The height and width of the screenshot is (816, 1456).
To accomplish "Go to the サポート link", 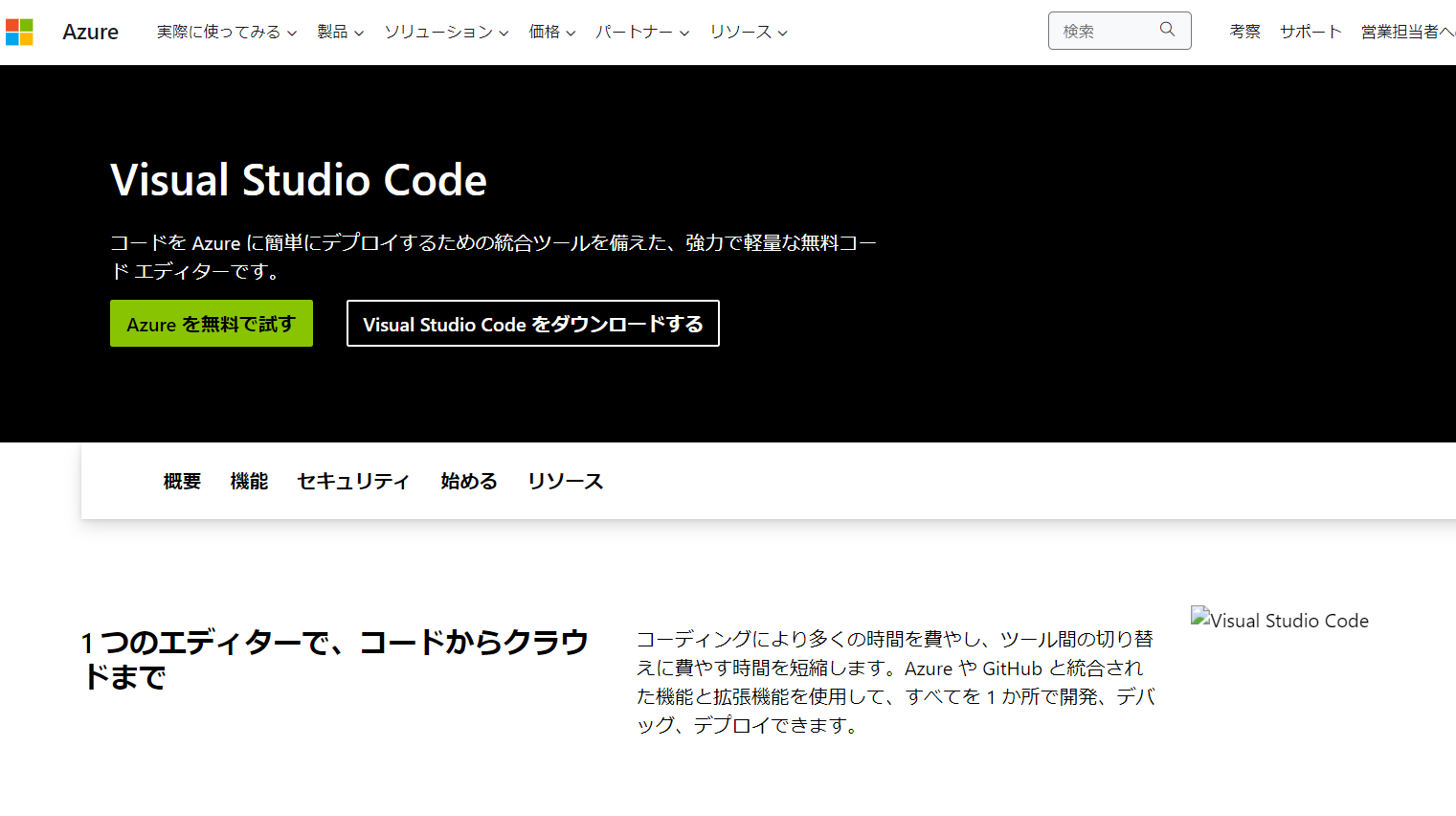I will [1310, 32].
